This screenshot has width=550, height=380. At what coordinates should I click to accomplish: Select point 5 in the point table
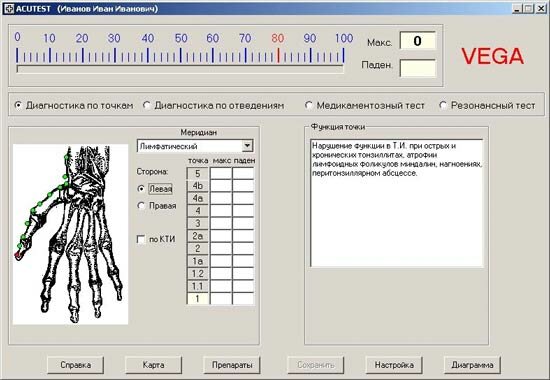[197, 173]
